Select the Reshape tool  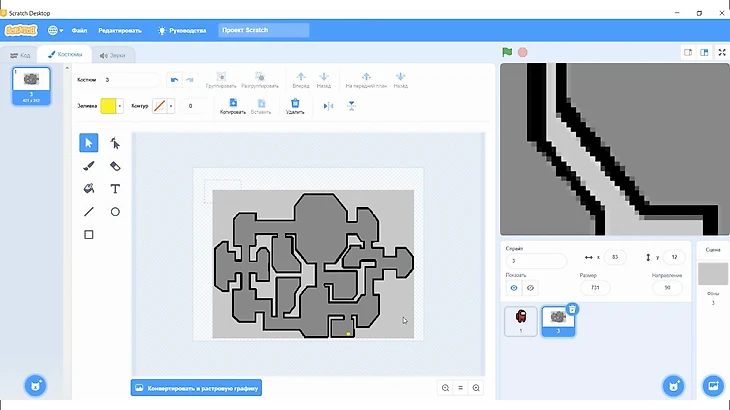[115, 143]
